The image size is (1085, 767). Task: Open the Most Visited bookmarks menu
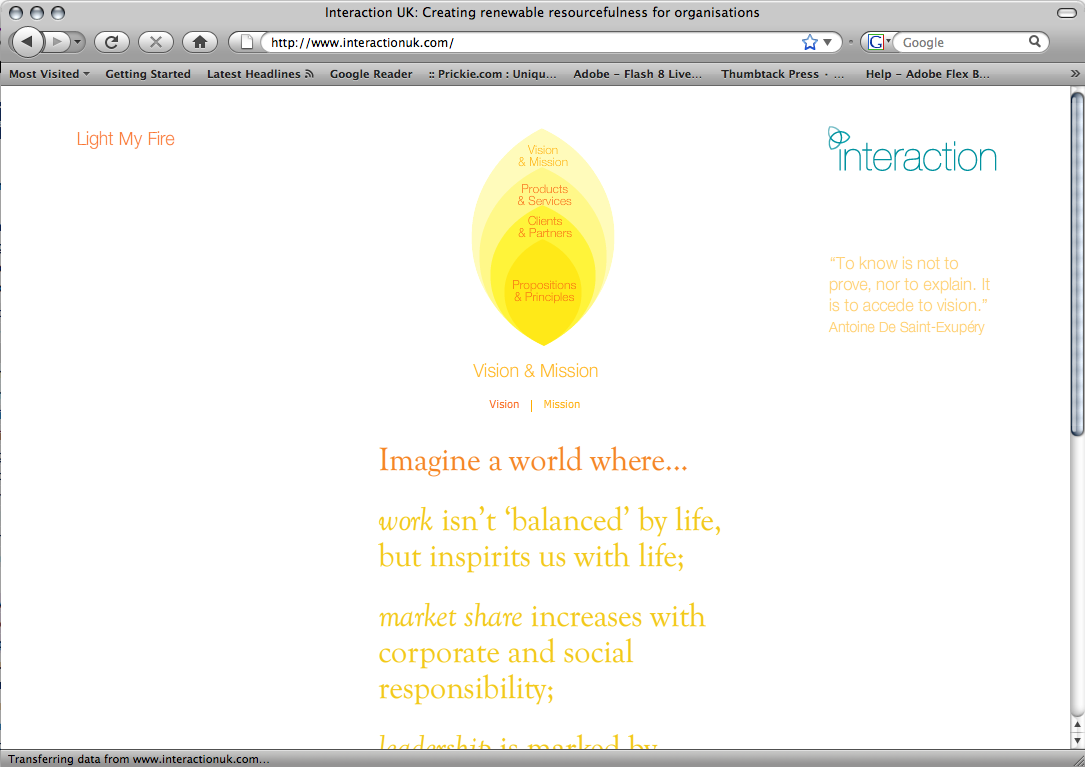point(49,74)
